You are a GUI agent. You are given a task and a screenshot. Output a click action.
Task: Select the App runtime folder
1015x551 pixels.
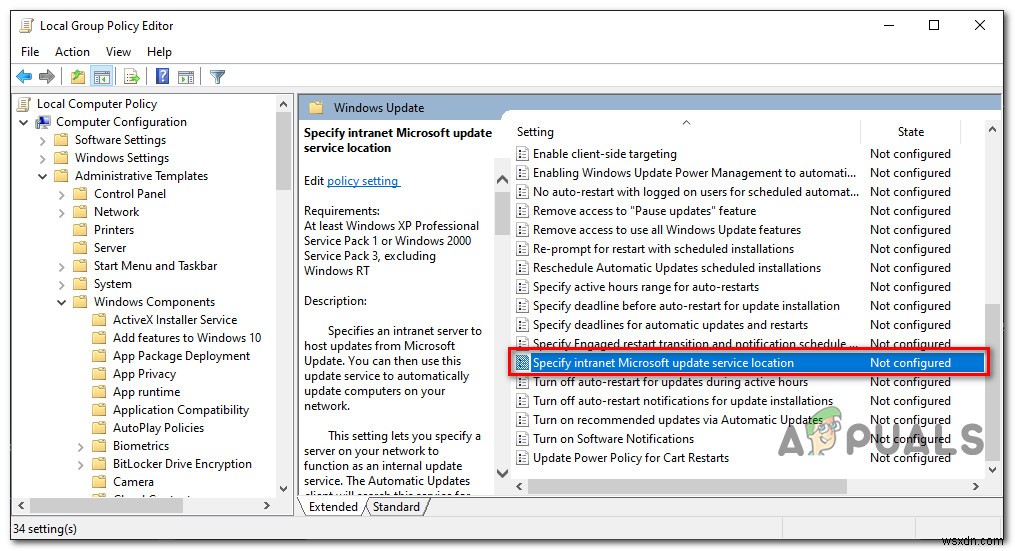pyautogui.click(x=146, y=392)
